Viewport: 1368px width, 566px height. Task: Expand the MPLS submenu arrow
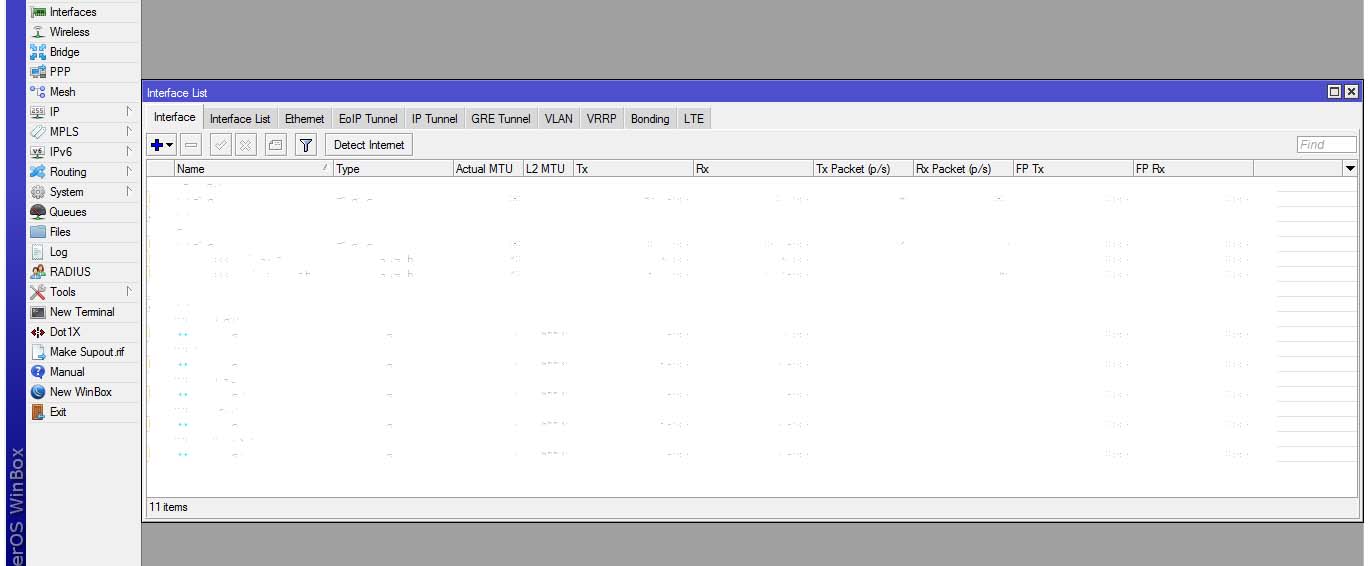click(129, 131)
